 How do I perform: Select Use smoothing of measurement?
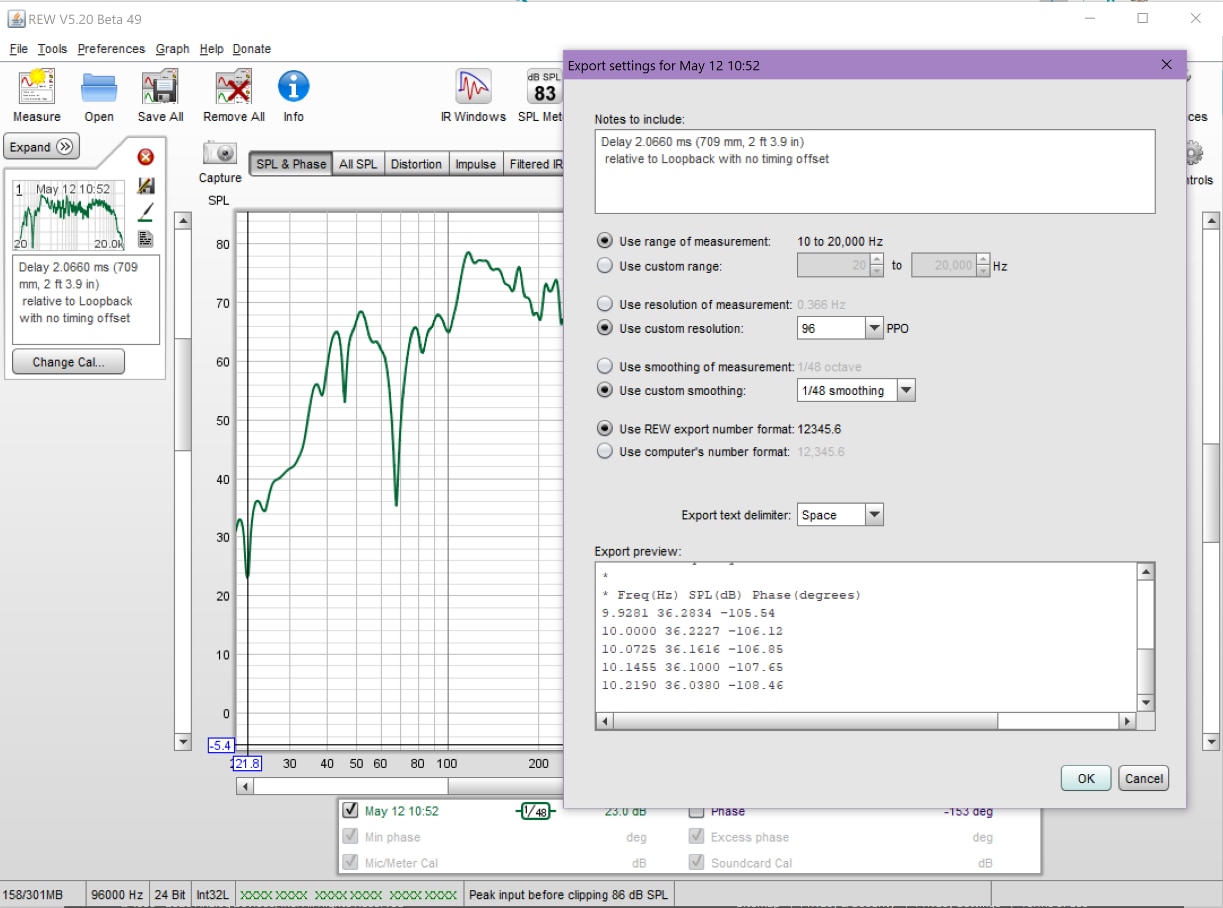tap(604, 367)
